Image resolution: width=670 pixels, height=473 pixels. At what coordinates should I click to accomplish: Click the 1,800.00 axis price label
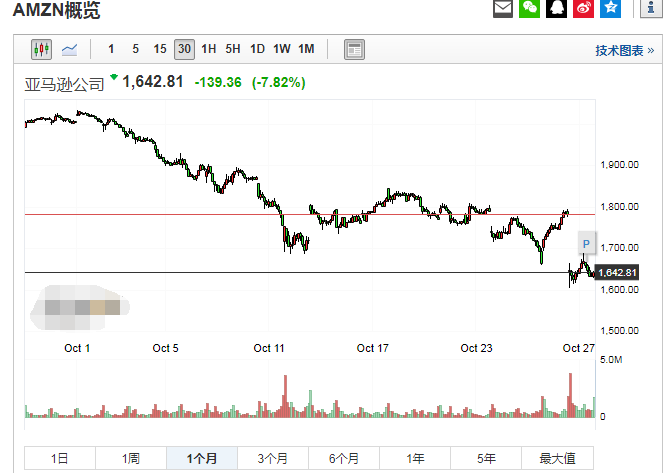click(x=619, y=207)
